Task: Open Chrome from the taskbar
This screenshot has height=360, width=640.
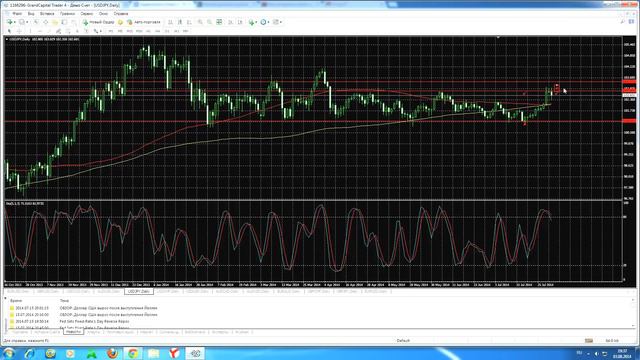Action: pos(133,353)
